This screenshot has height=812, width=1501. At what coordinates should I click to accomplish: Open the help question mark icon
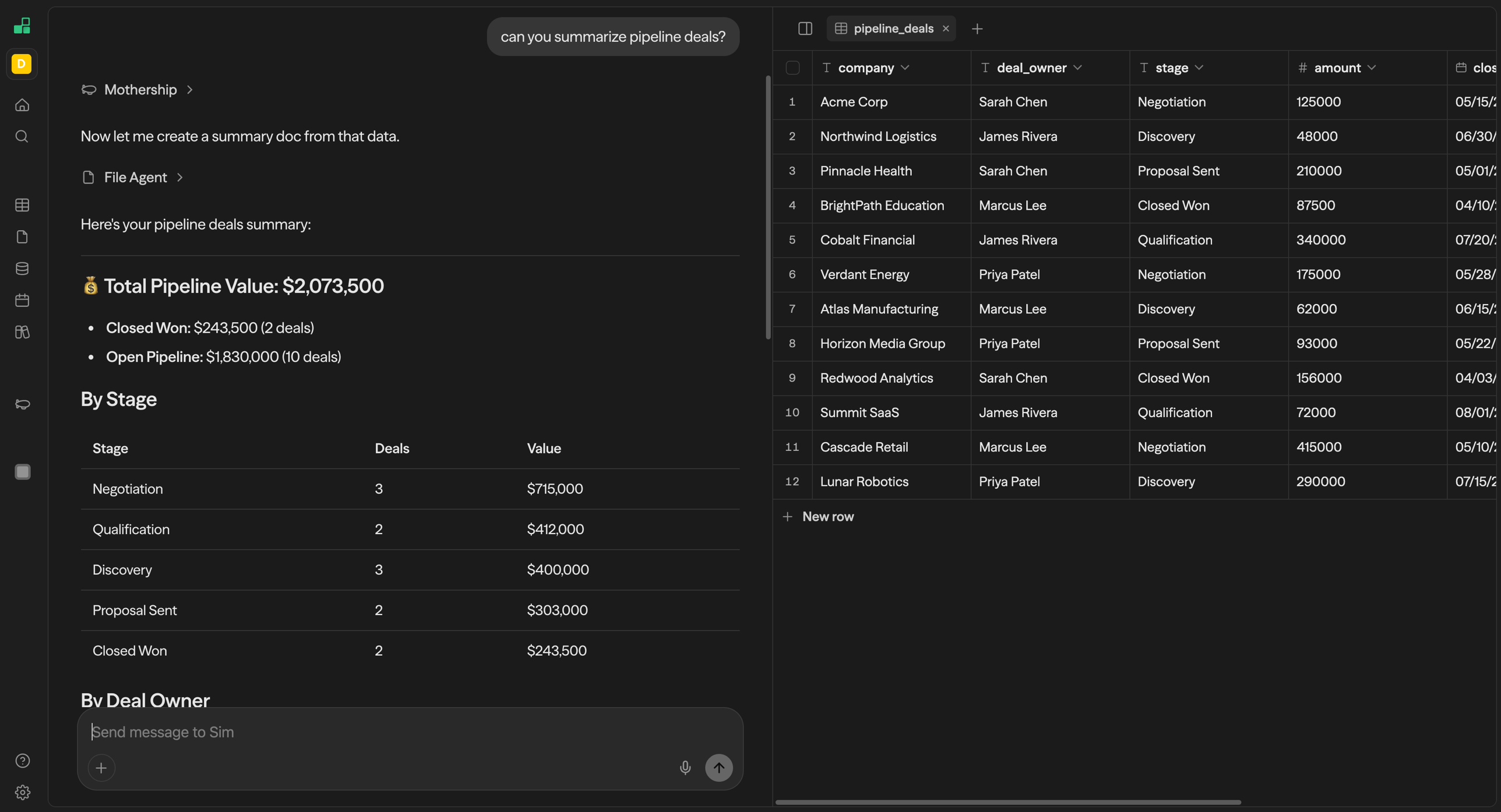pos(22,761)
